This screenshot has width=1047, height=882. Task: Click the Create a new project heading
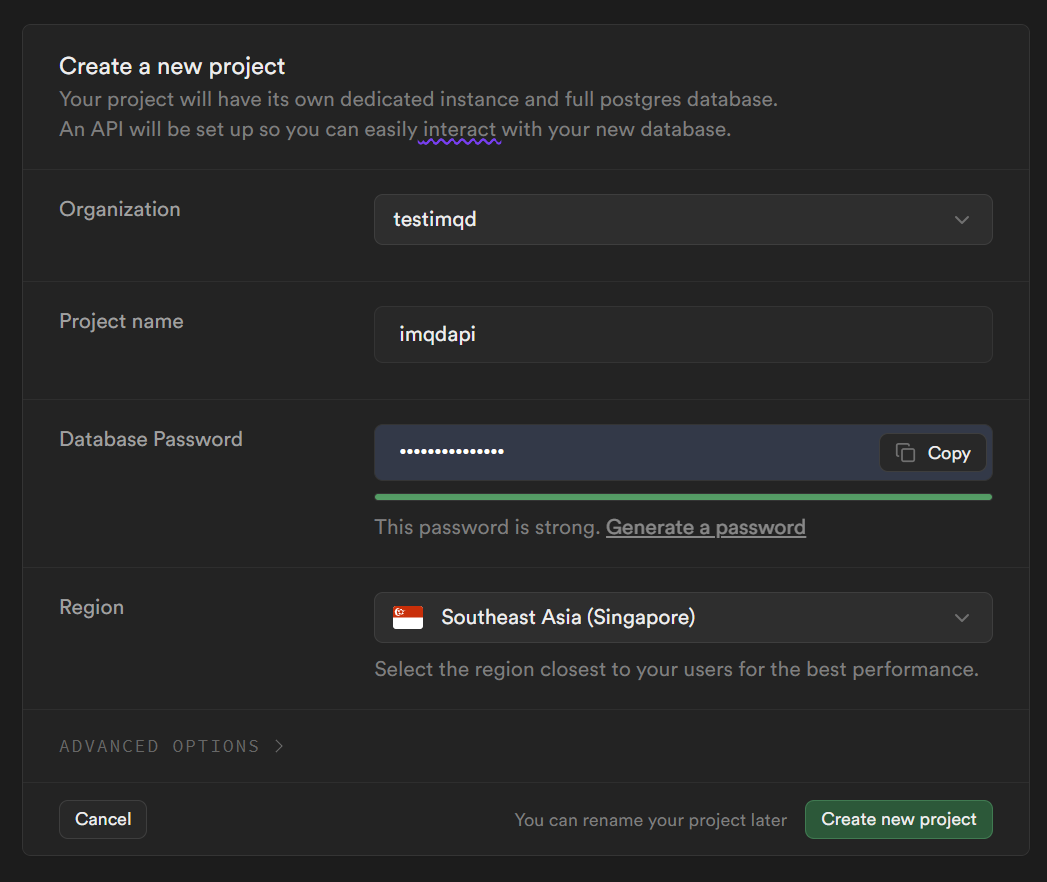[172, 66]
